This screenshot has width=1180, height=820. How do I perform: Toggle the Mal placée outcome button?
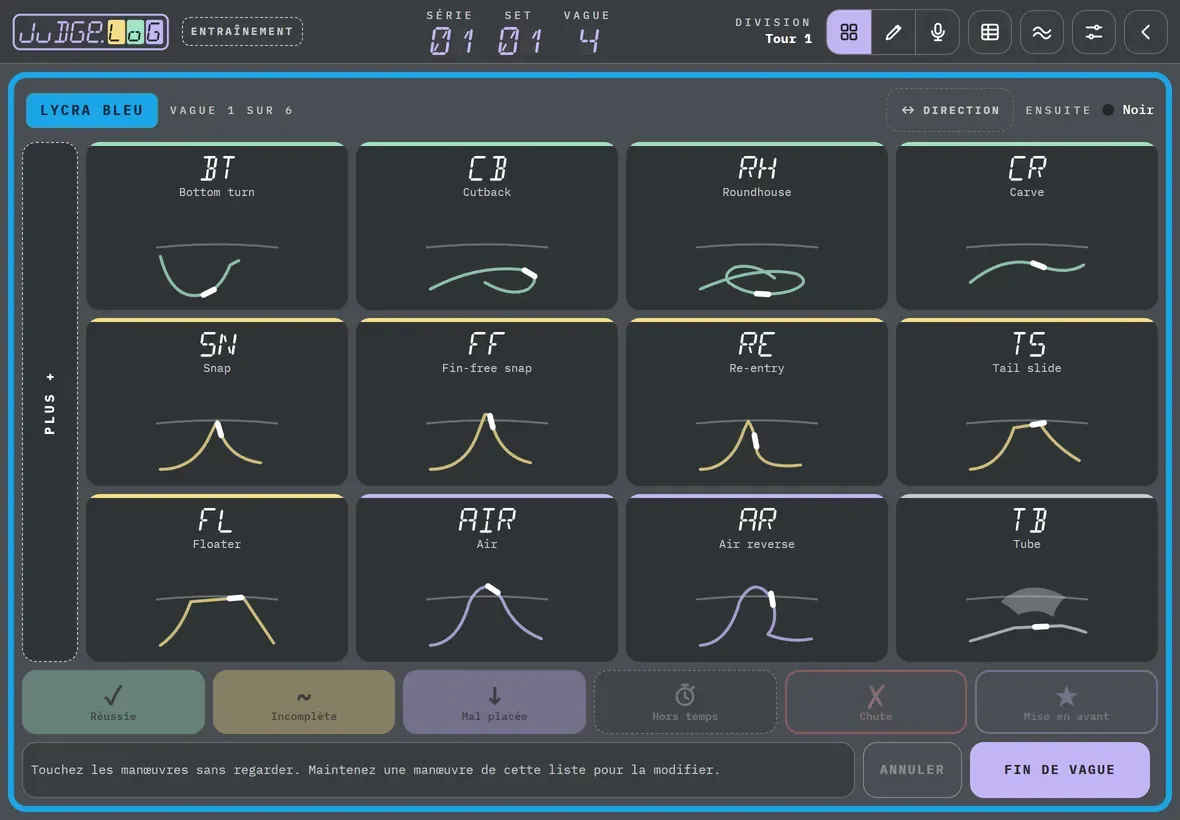point(494,702)
